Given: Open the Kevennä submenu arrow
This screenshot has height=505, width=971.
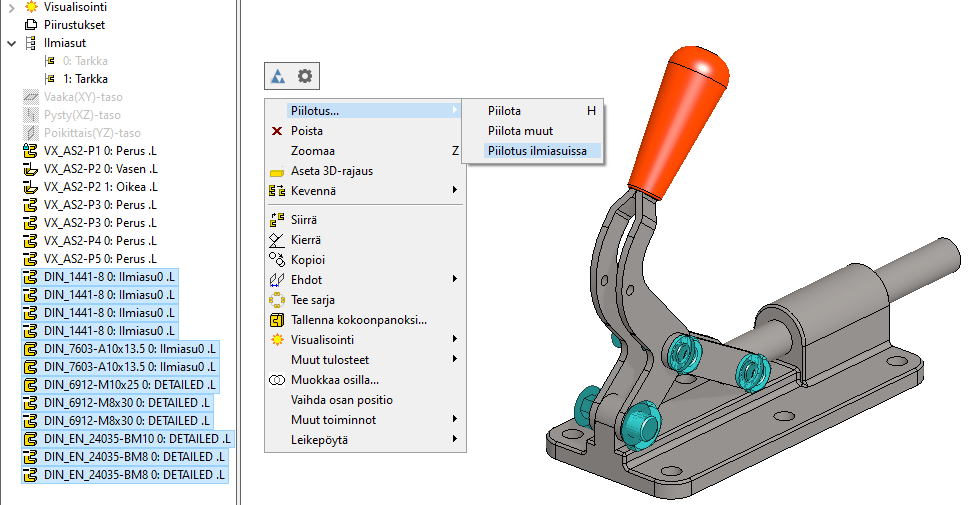Looking at the screenshot, I should [454, 190].
